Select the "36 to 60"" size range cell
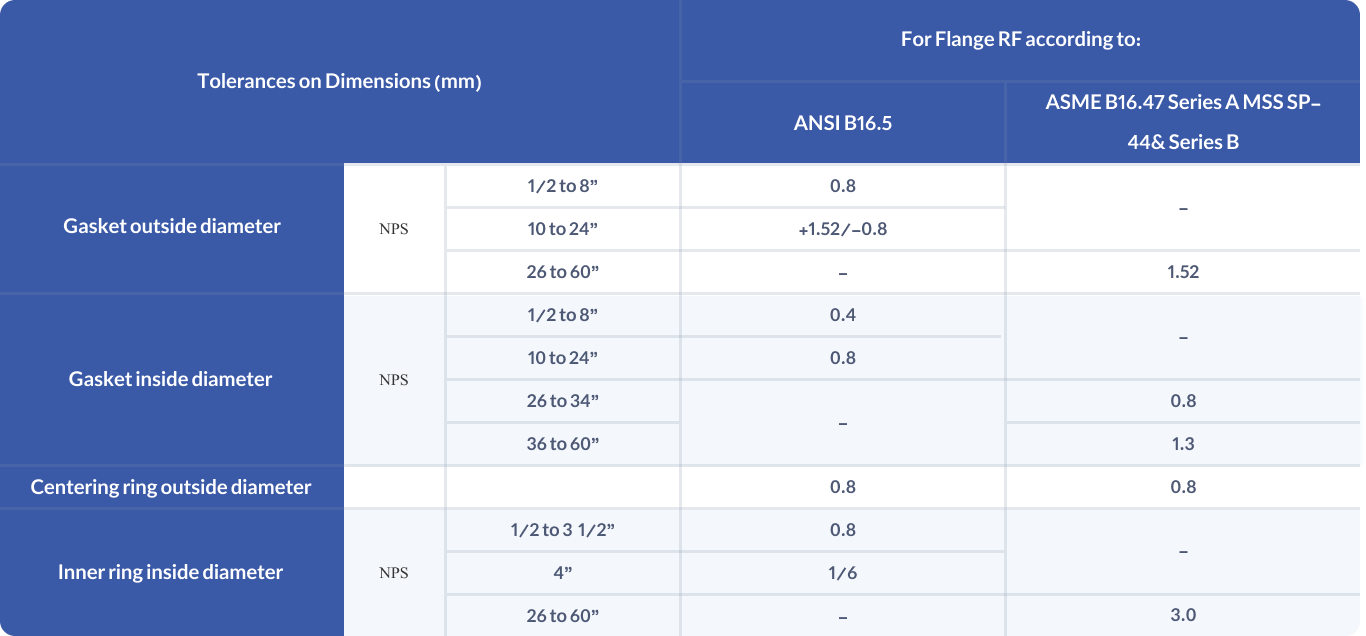This screenshot has height=636, width=1366. 562,444
